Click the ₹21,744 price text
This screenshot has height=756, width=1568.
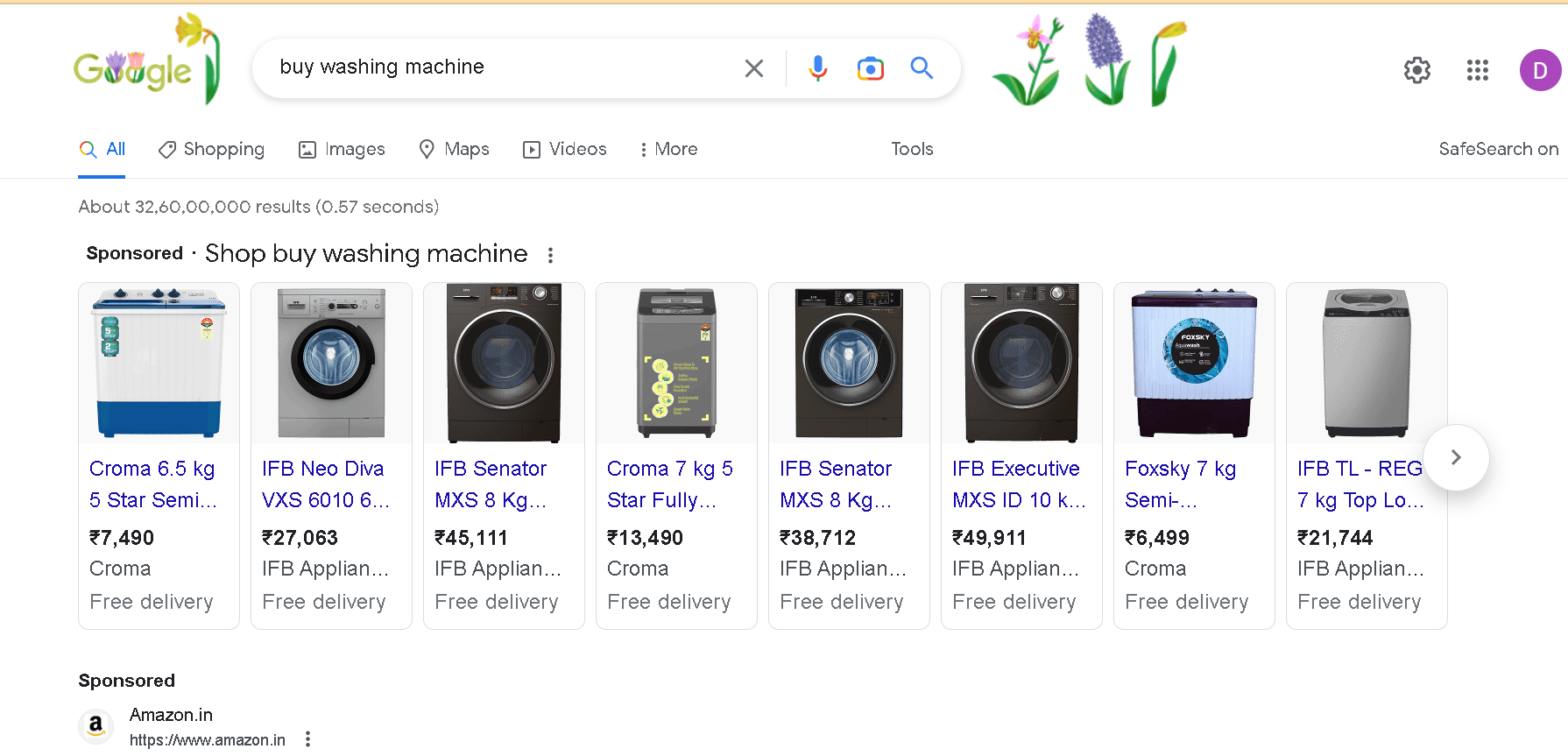(x=1335, y=538)
